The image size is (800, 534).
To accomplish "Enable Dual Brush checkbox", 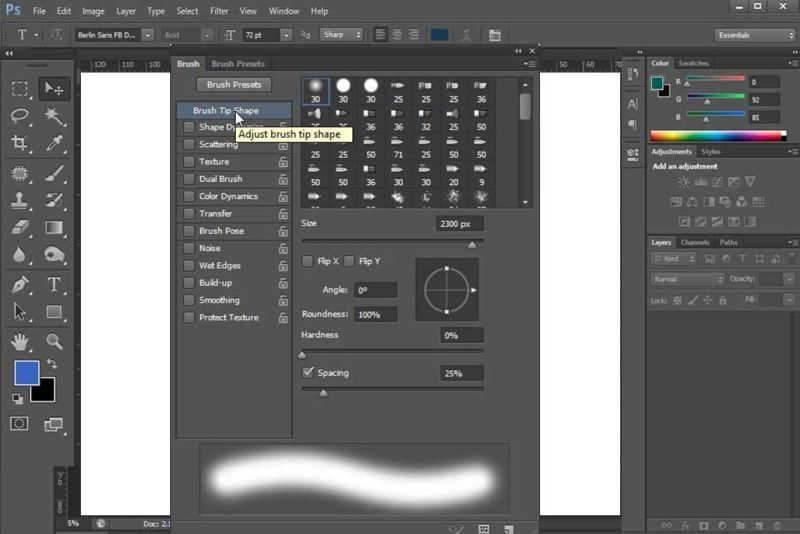I will pos(189,179).
